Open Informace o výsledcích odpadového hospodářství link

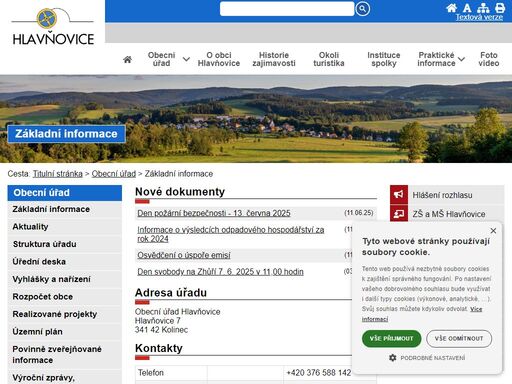coord(231,234)
